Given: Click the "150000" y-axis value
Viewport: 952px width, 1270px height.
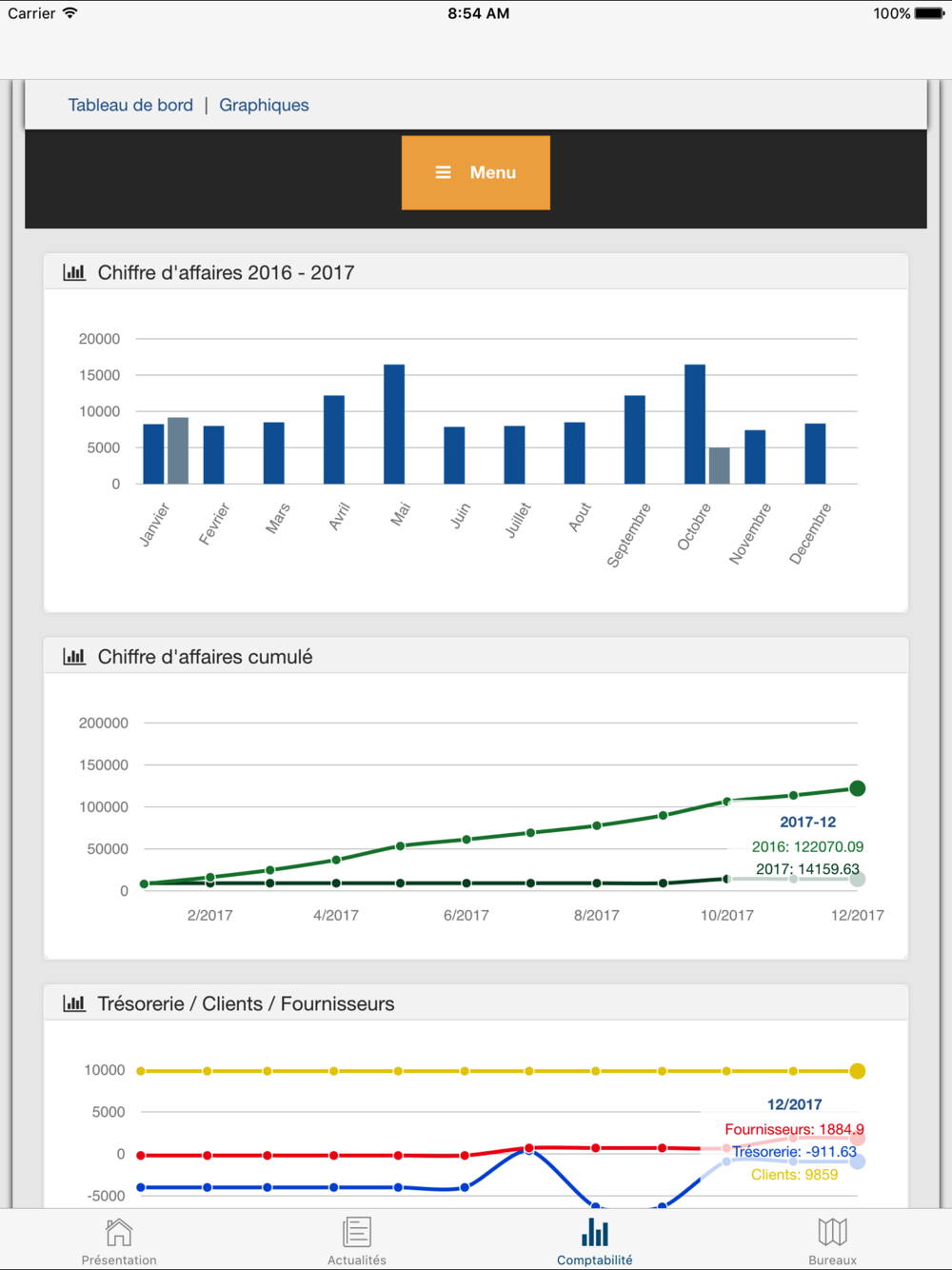Looking at the screenshot, I should click(103, 765).
